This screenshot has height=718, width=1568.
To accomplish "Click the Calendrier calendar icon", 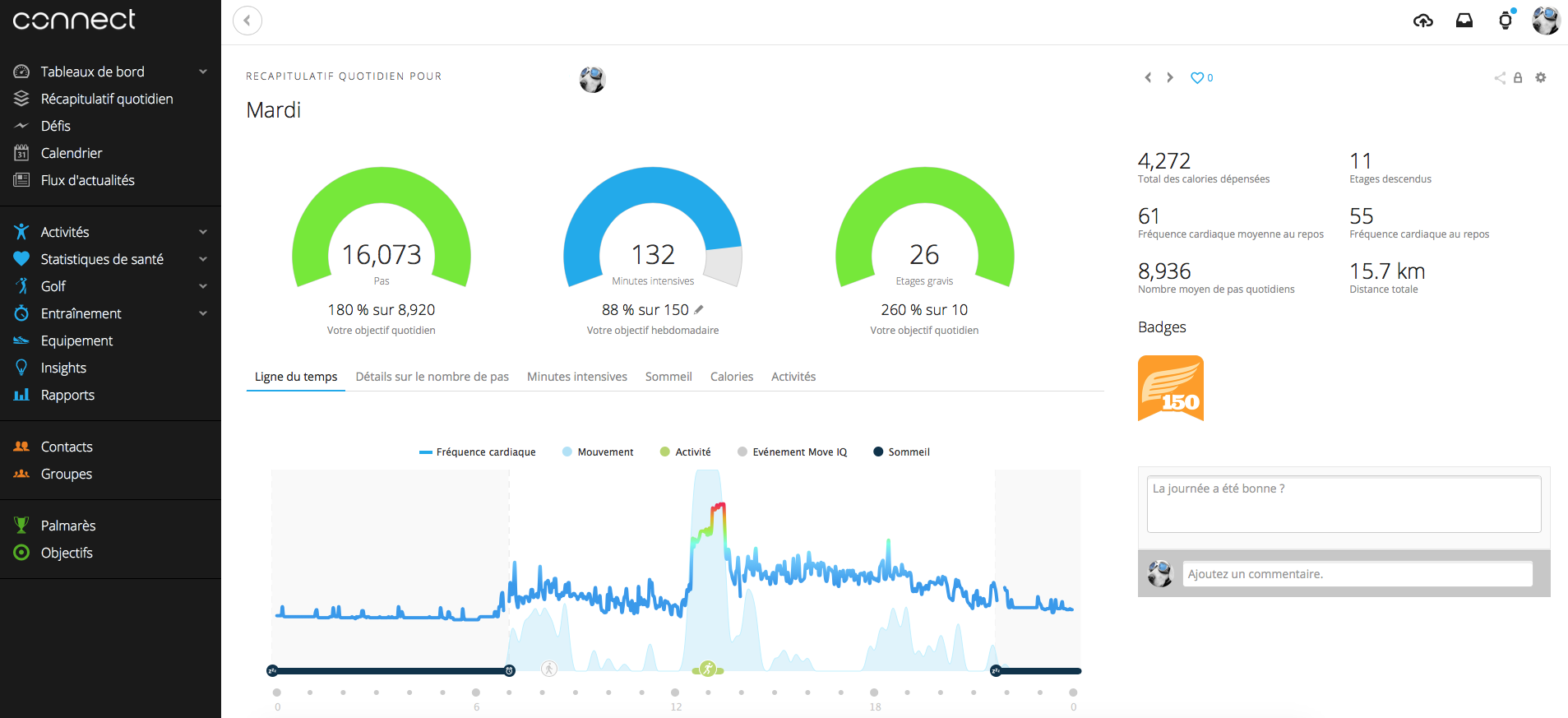I will (x=21, y=153).
